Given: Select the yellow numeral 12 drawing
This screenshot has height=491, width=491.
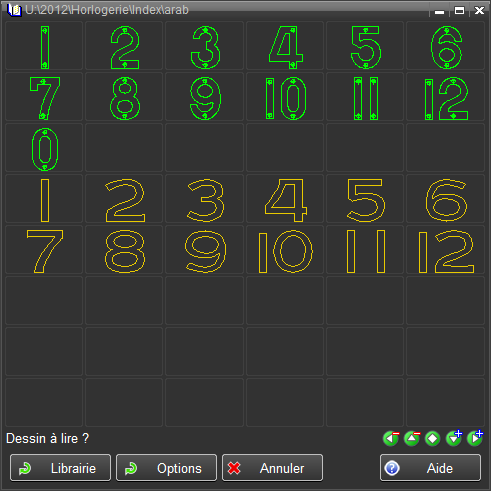Looking at the screenshot, I should click(x=445, y=250).
